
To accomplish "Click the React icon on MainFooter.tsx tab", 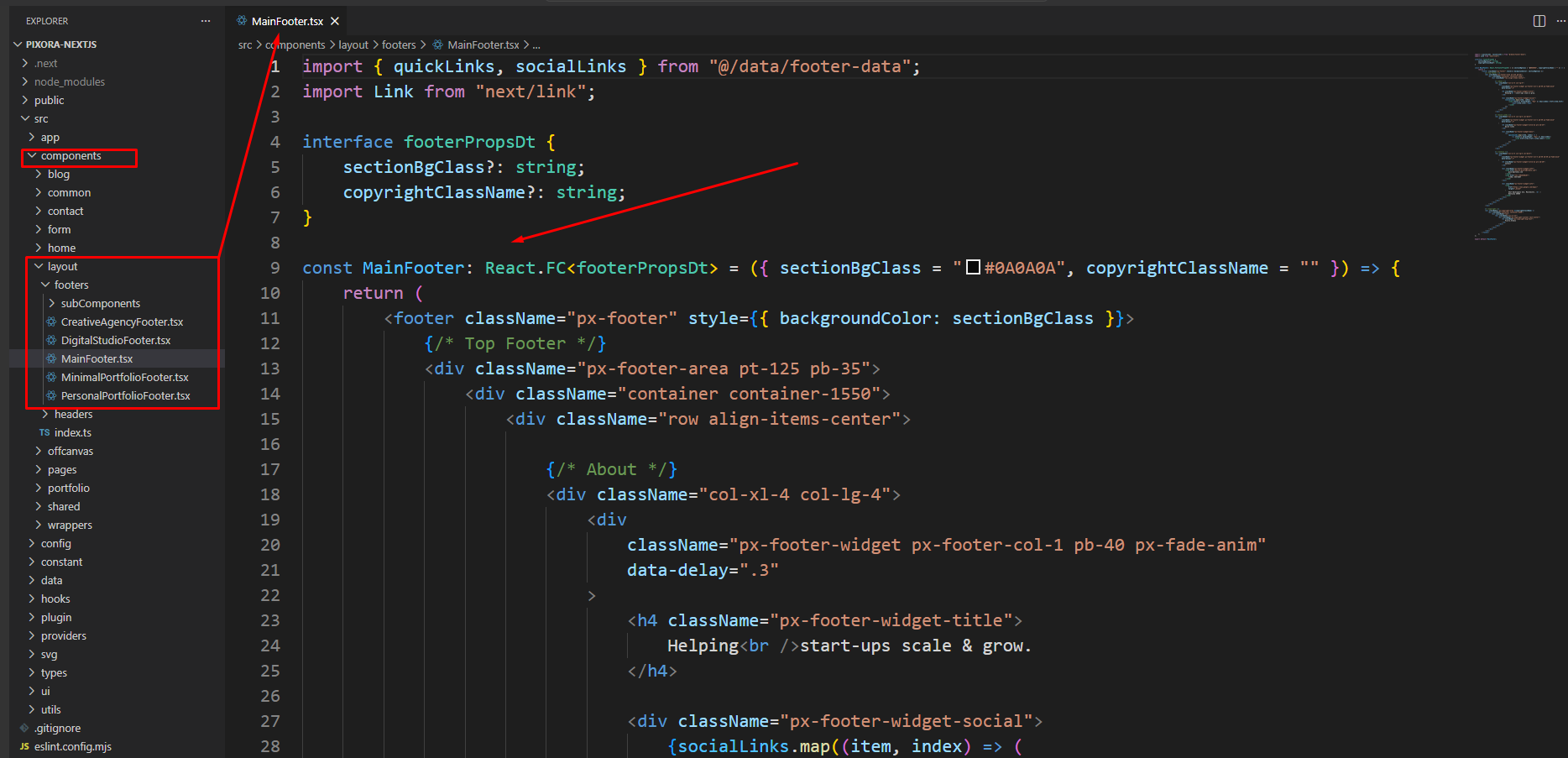I will [x=242, y=21].
